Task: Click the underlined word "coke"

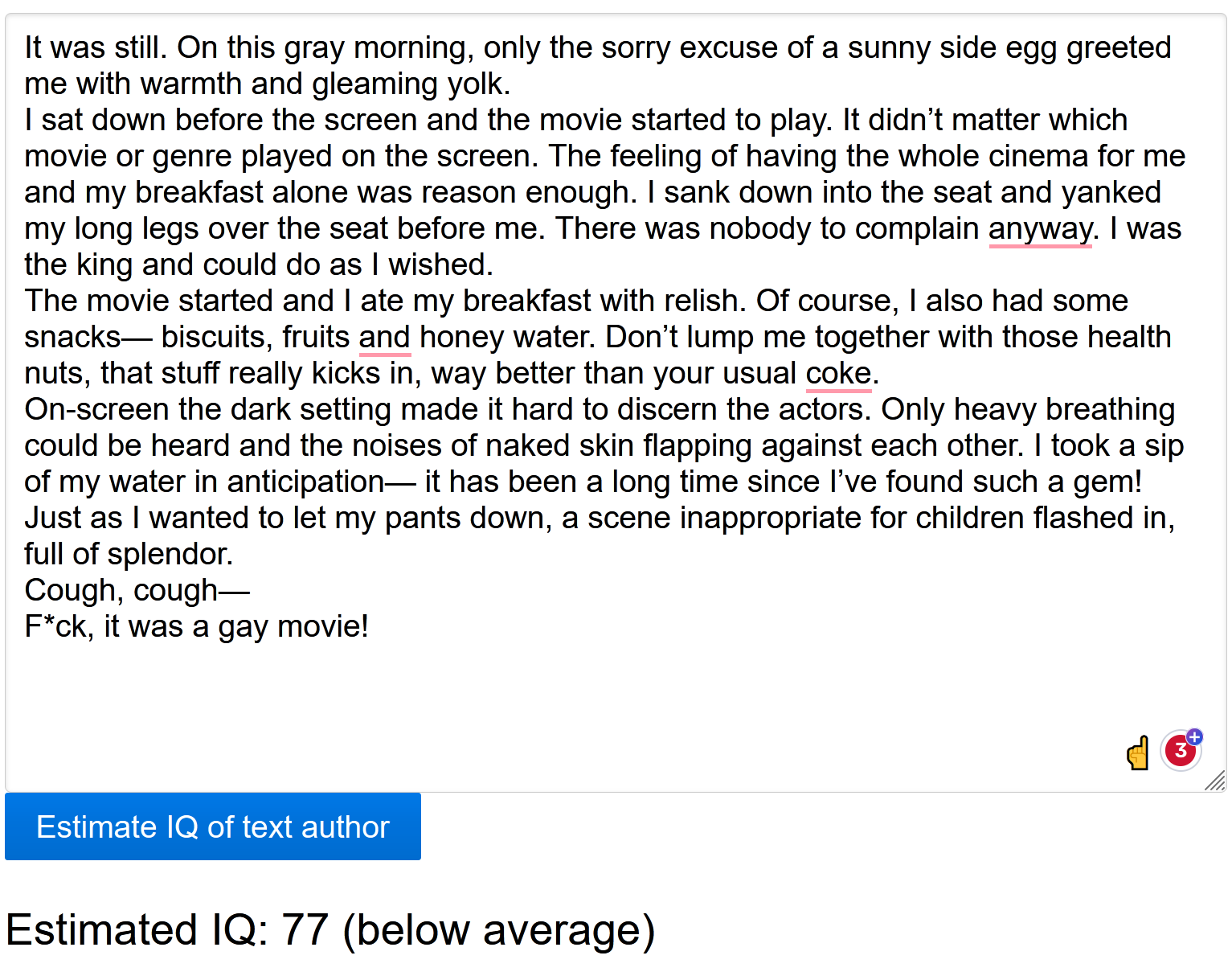Action: [x=838, y=374]
